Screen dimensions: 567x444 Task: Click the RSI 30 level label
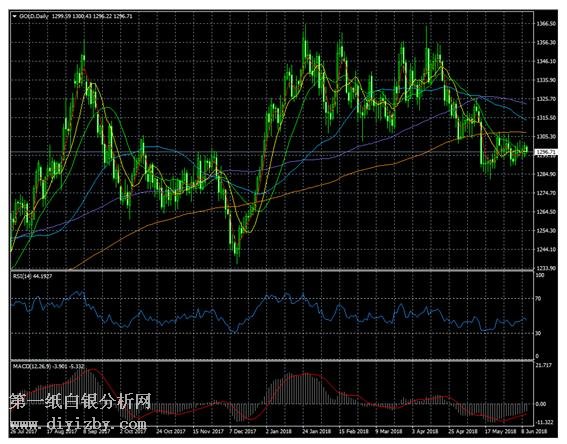[x=538, y=333]
